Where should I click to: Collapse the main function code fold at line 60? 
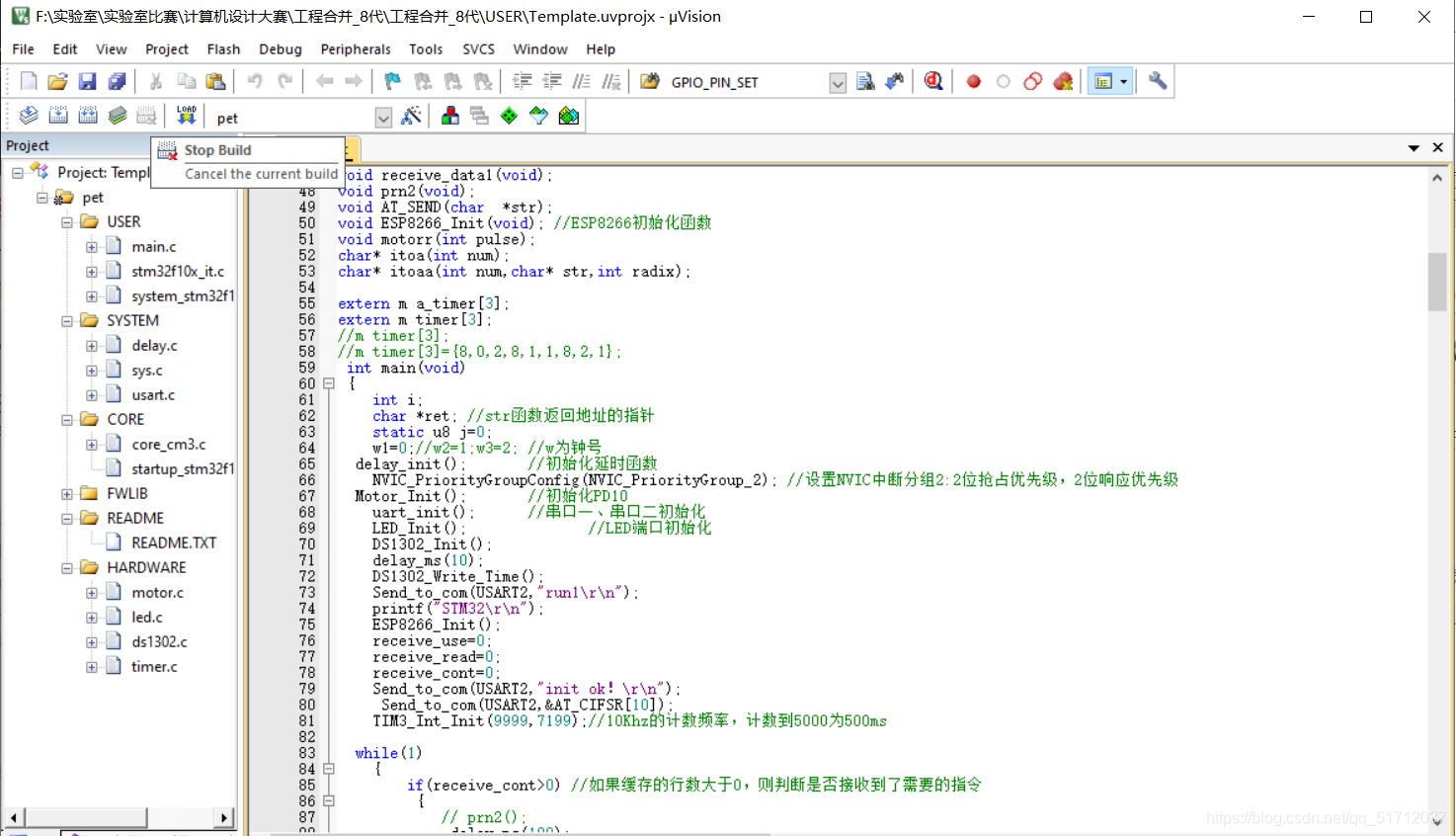(x=329, y=383)
